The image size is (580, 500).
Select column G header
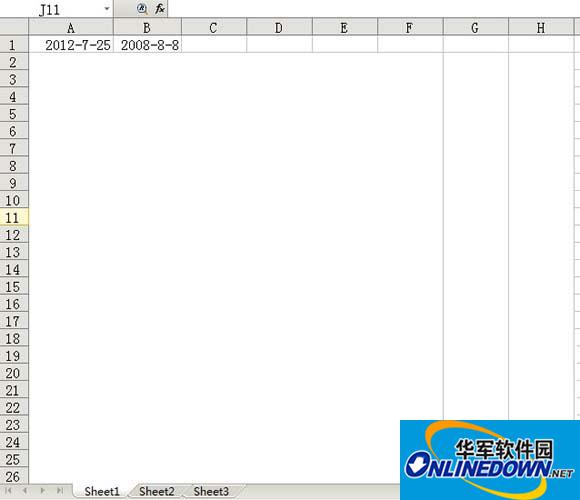pos(476,28)
